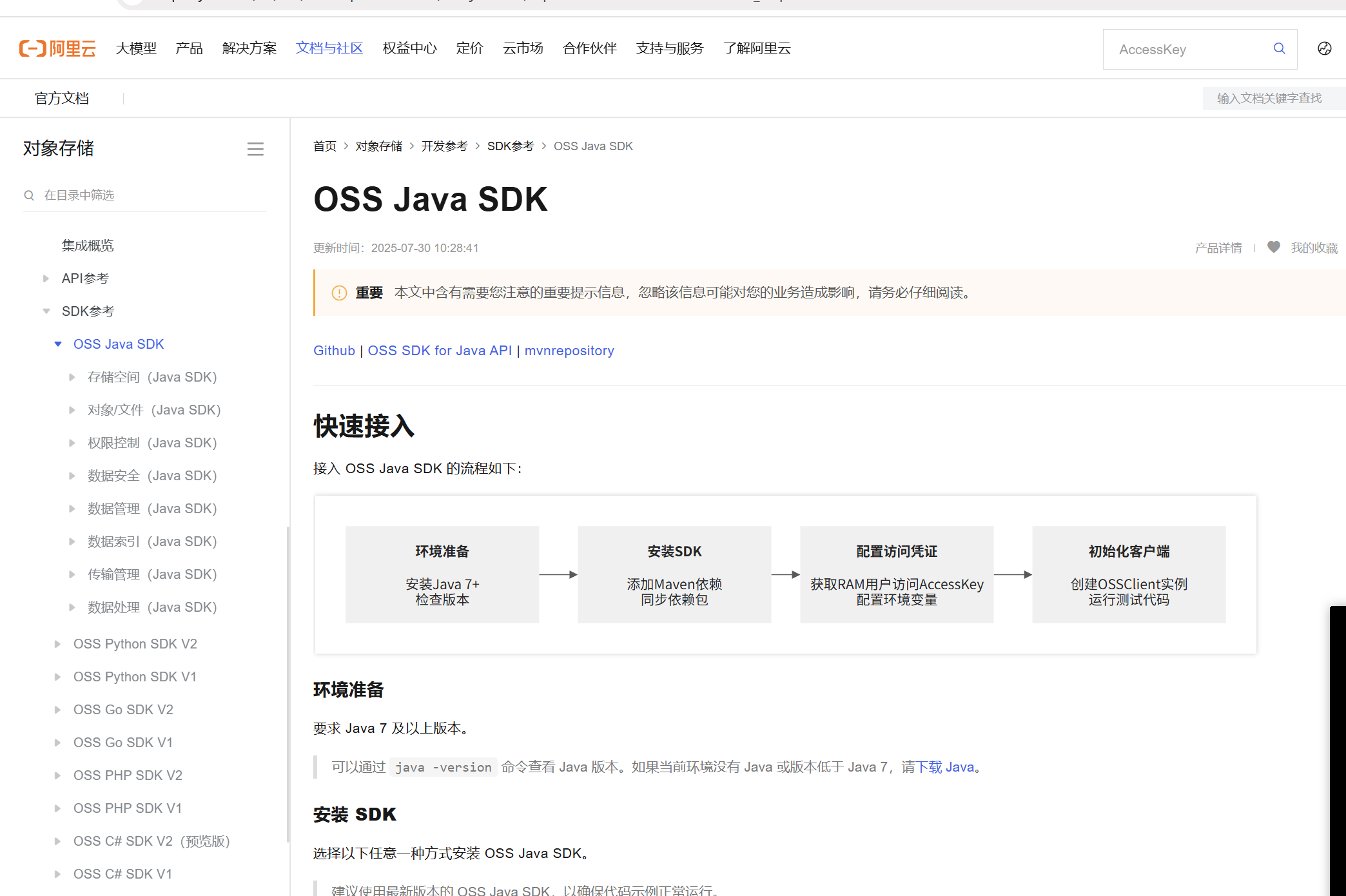1346x896 pixels.
Task: Focus 在目录中筛选 filter field
Action: (145, 195)
